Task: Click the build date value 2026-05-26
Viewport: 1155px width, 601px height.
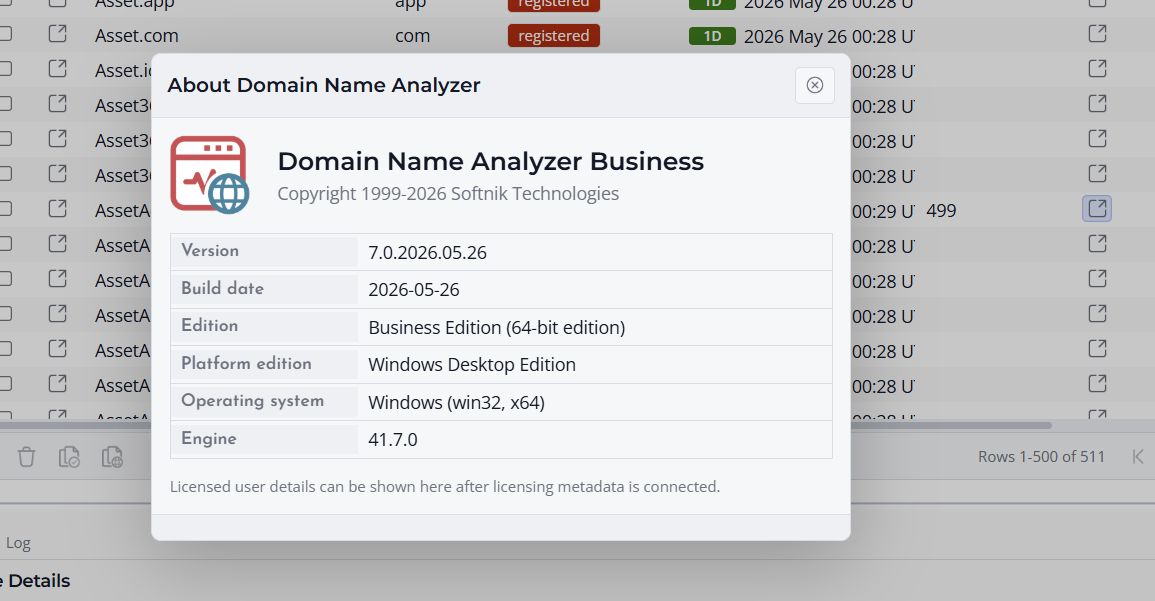Action: click(x=413, y=289)
